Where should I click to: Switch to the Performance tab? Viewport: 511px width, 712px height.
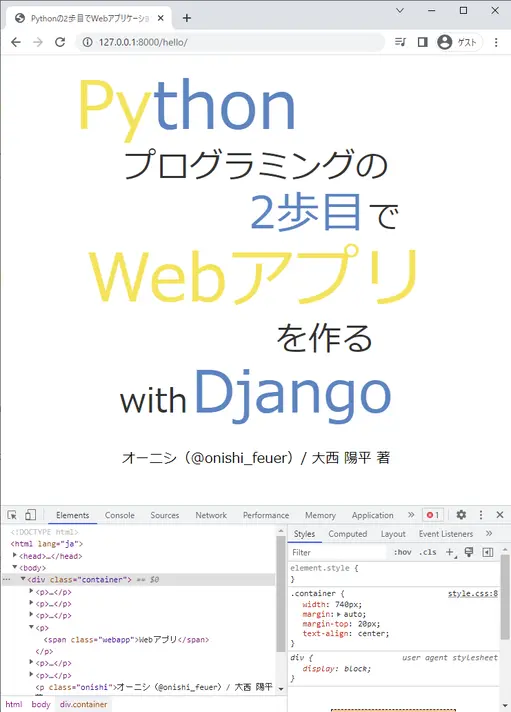(x=266, y=515)
